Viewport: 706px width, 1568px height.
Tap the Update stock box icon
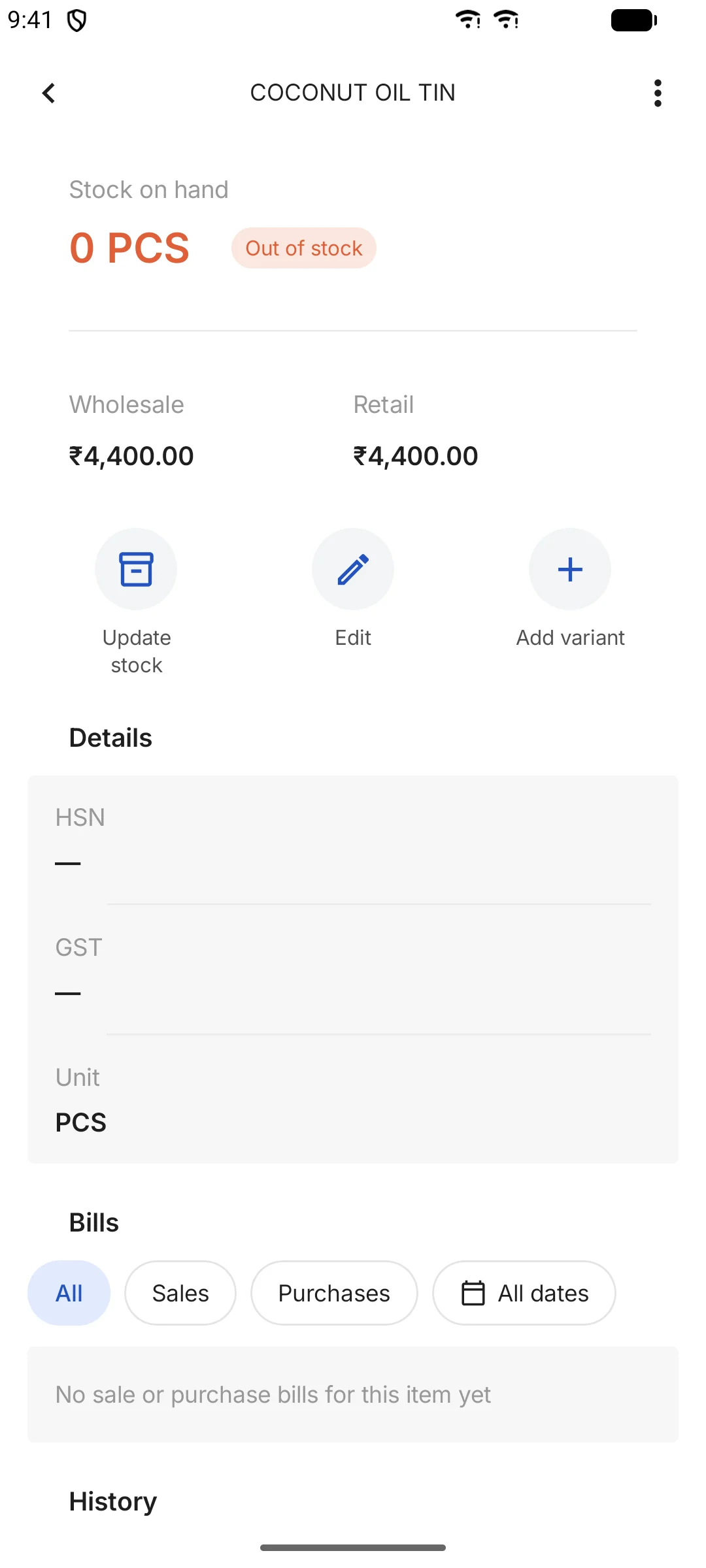(136, 569)
